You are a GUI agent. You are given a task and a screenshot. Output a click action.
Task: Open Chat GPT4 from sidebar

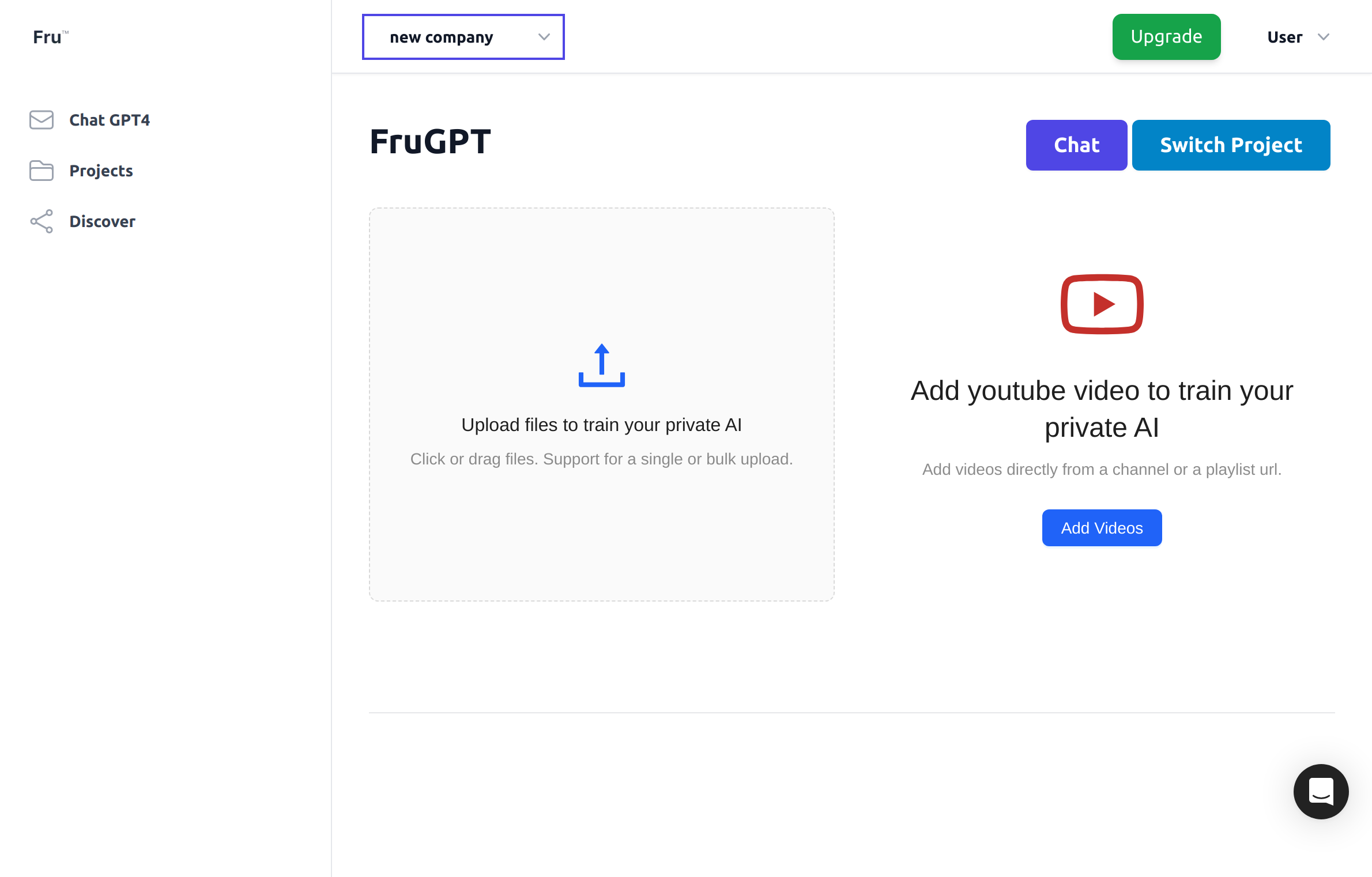110,120
